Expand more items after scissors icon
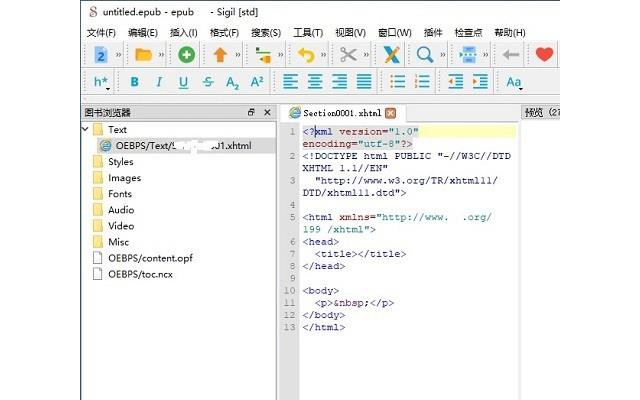Viewport: 640px width, 400px height. click(x=366, y=54)
